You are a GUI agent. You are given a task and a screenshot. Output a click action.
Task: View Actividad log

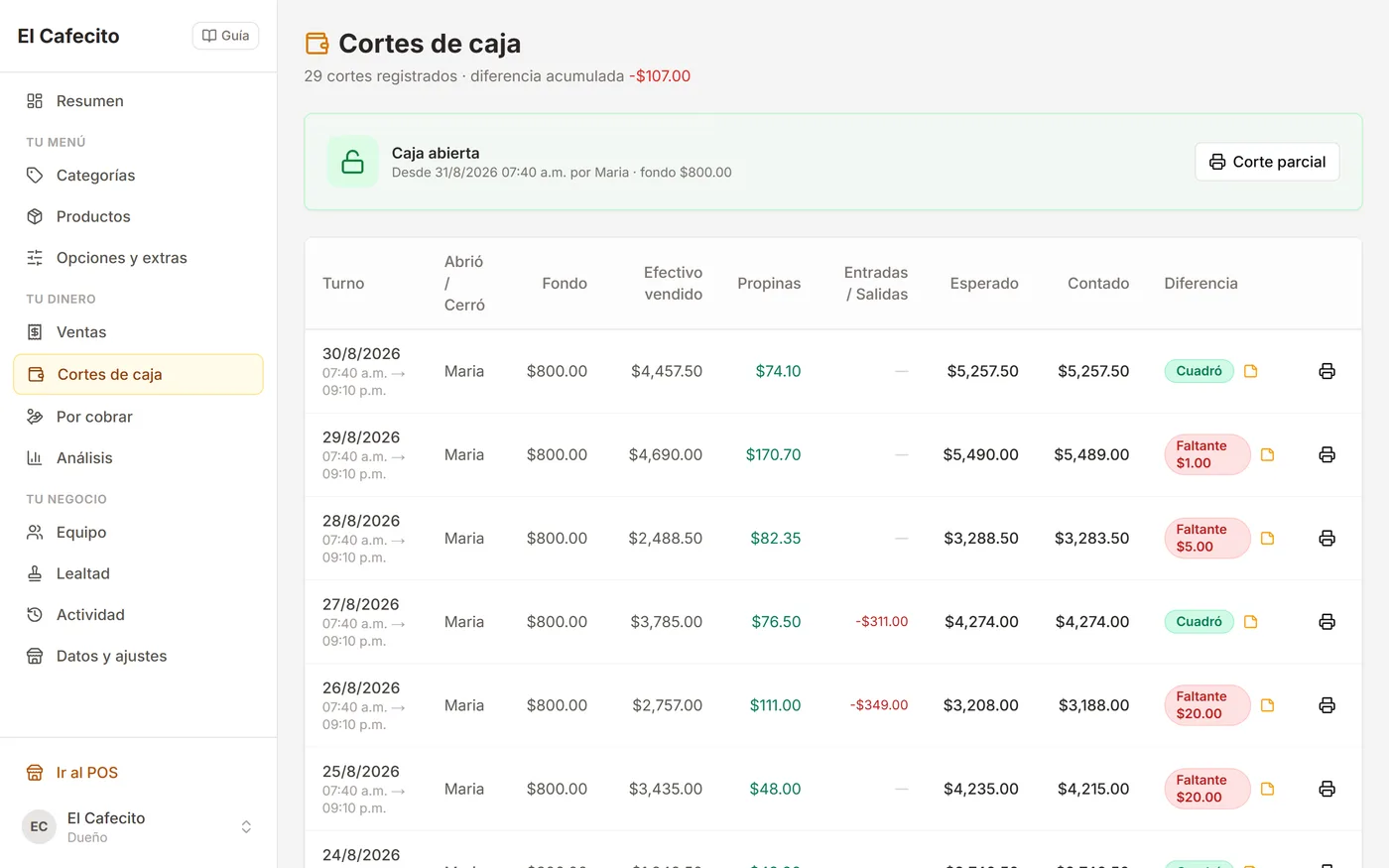click(x=138, y=615)
